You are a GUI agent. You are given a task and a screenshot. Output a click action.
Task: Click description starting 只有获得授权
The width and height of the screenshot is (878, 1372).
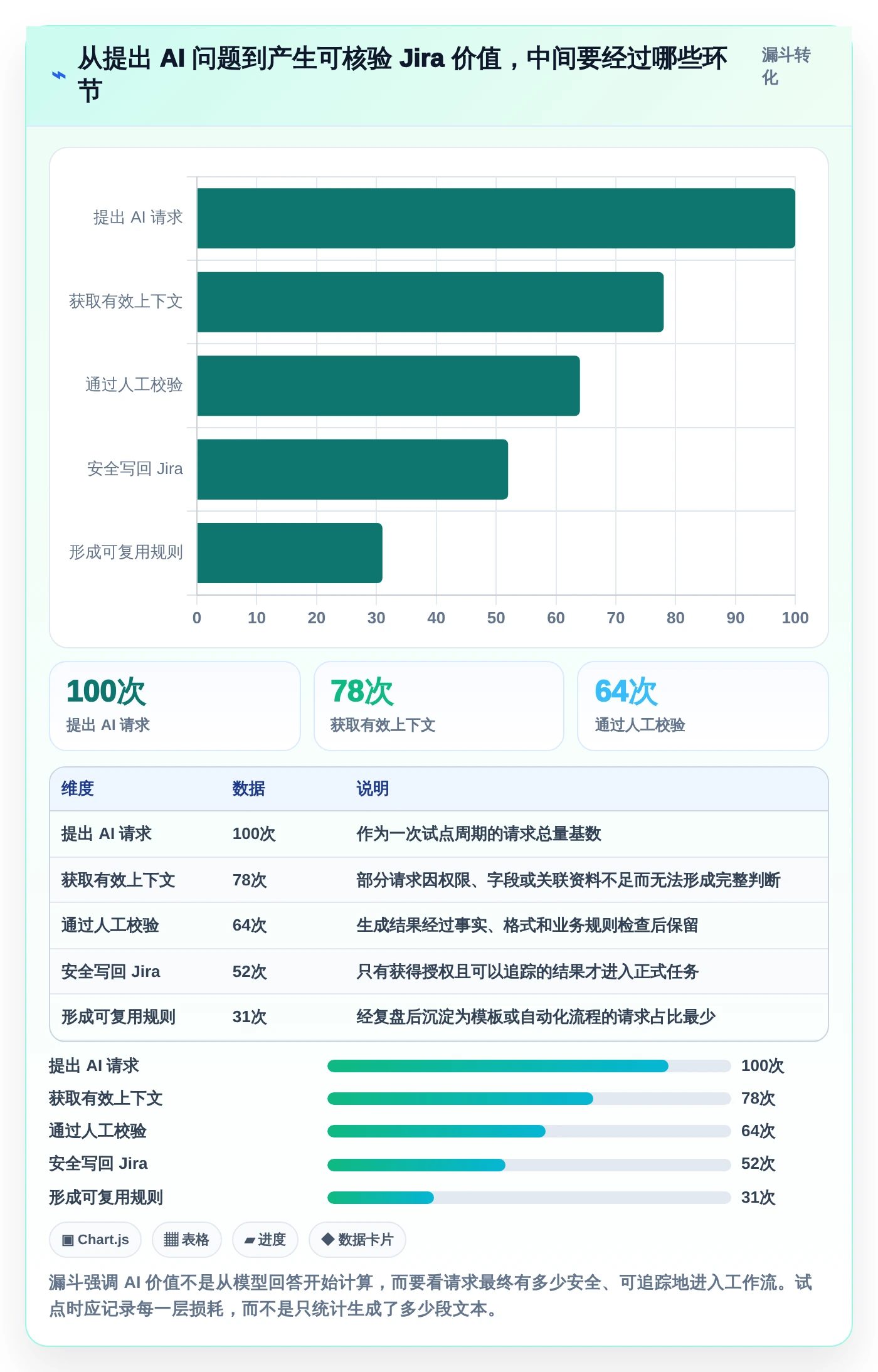pos(527,971)
